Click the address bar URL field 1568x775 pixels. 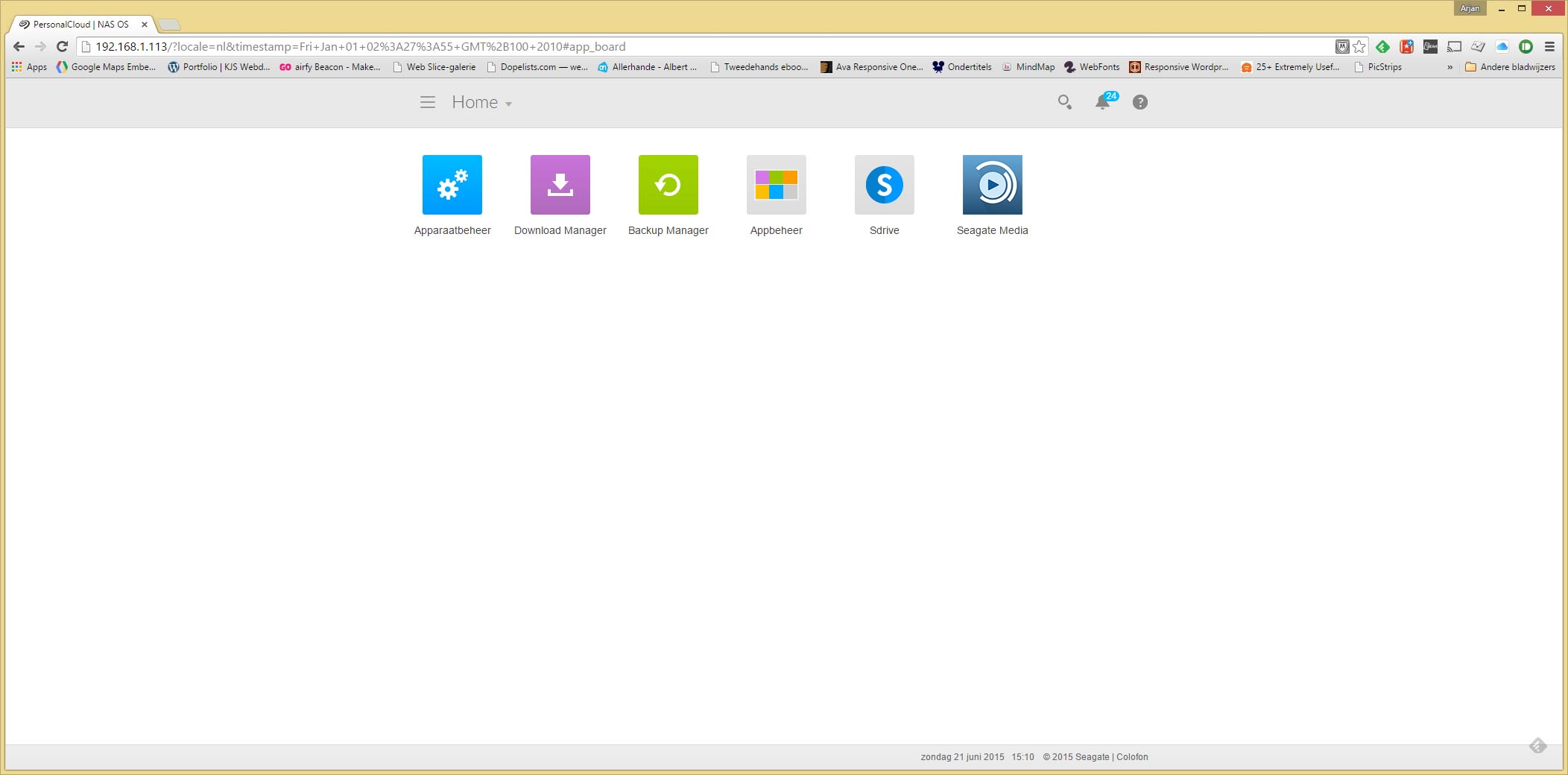coord(704,46)
